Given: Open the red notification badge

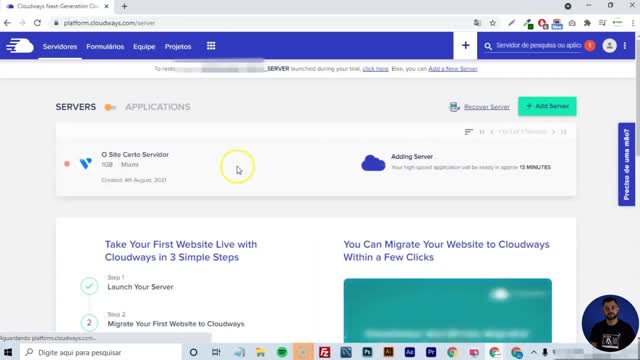Looking at the screenshot, I should coord(589,45).
